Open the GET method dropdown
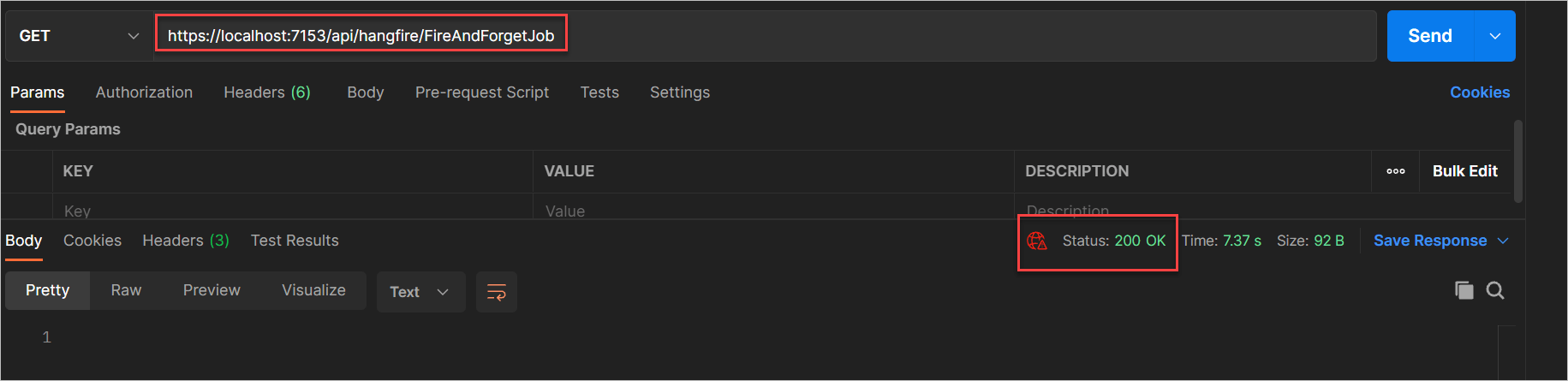 point(79,36)
